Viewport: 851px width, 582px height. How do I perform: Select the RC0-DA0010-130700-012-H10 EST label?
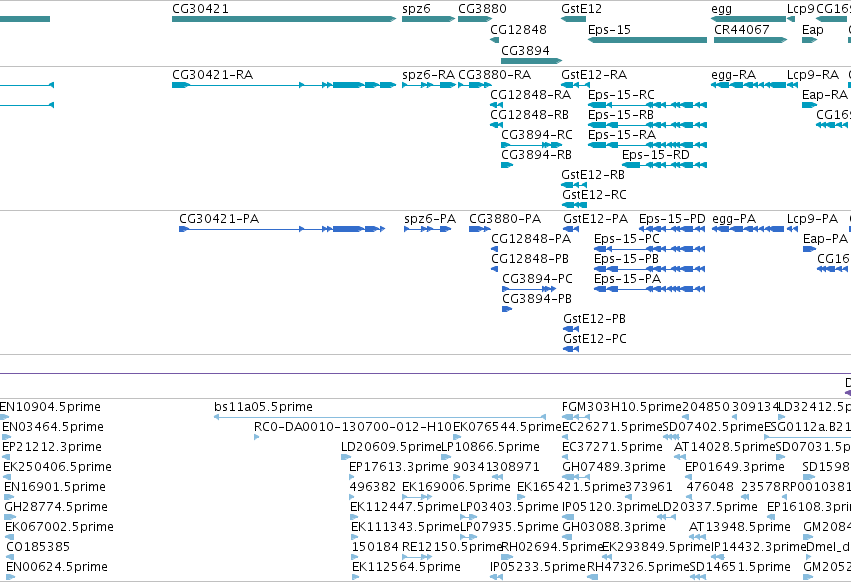[353, 427]
